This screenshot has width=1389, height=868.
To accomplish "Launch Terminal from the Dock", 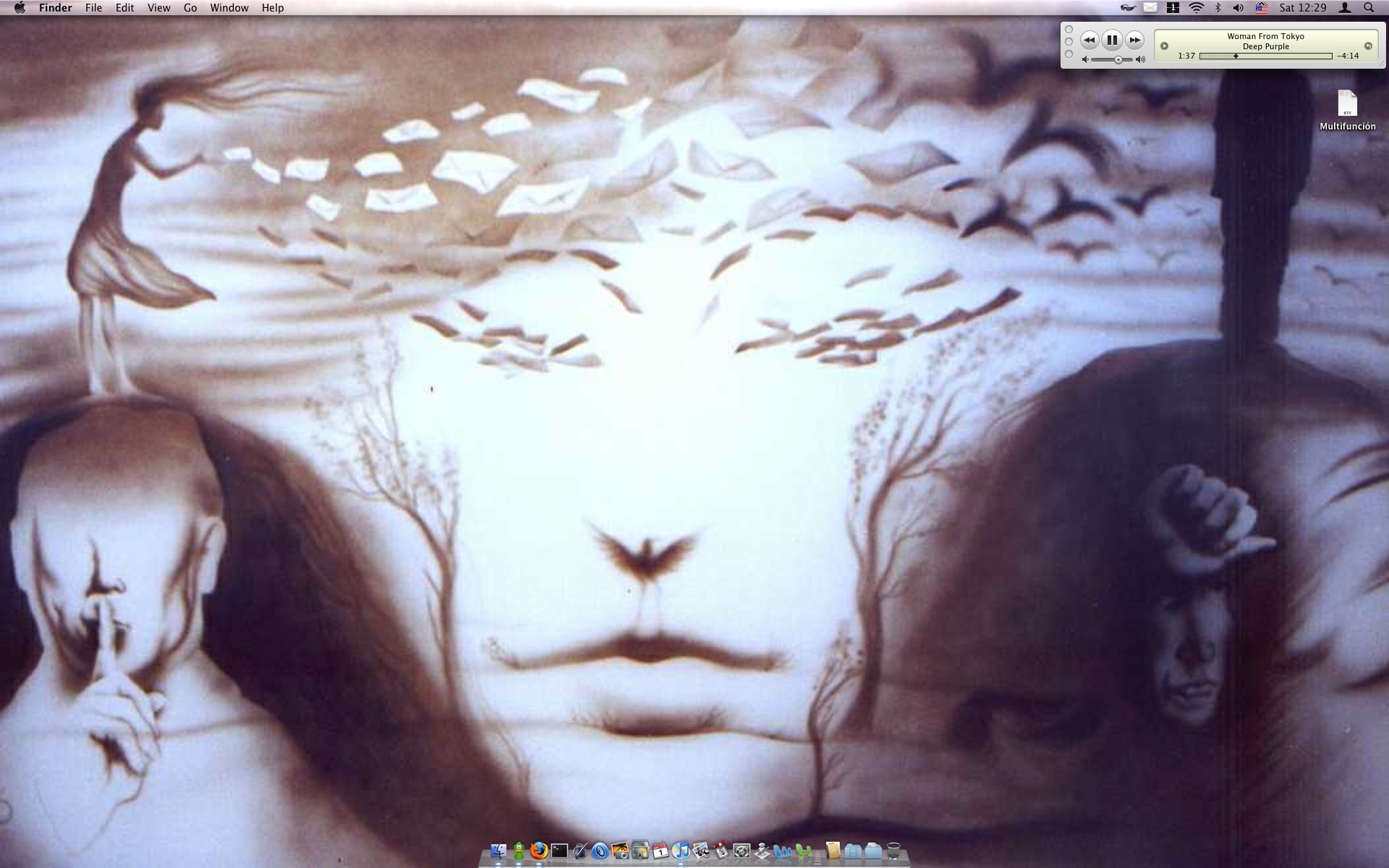I will [x=559, y=851].
